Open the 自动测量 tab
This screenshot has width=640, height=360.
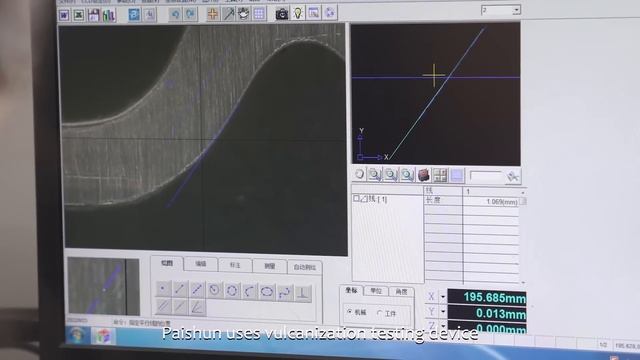click(304, 267)
